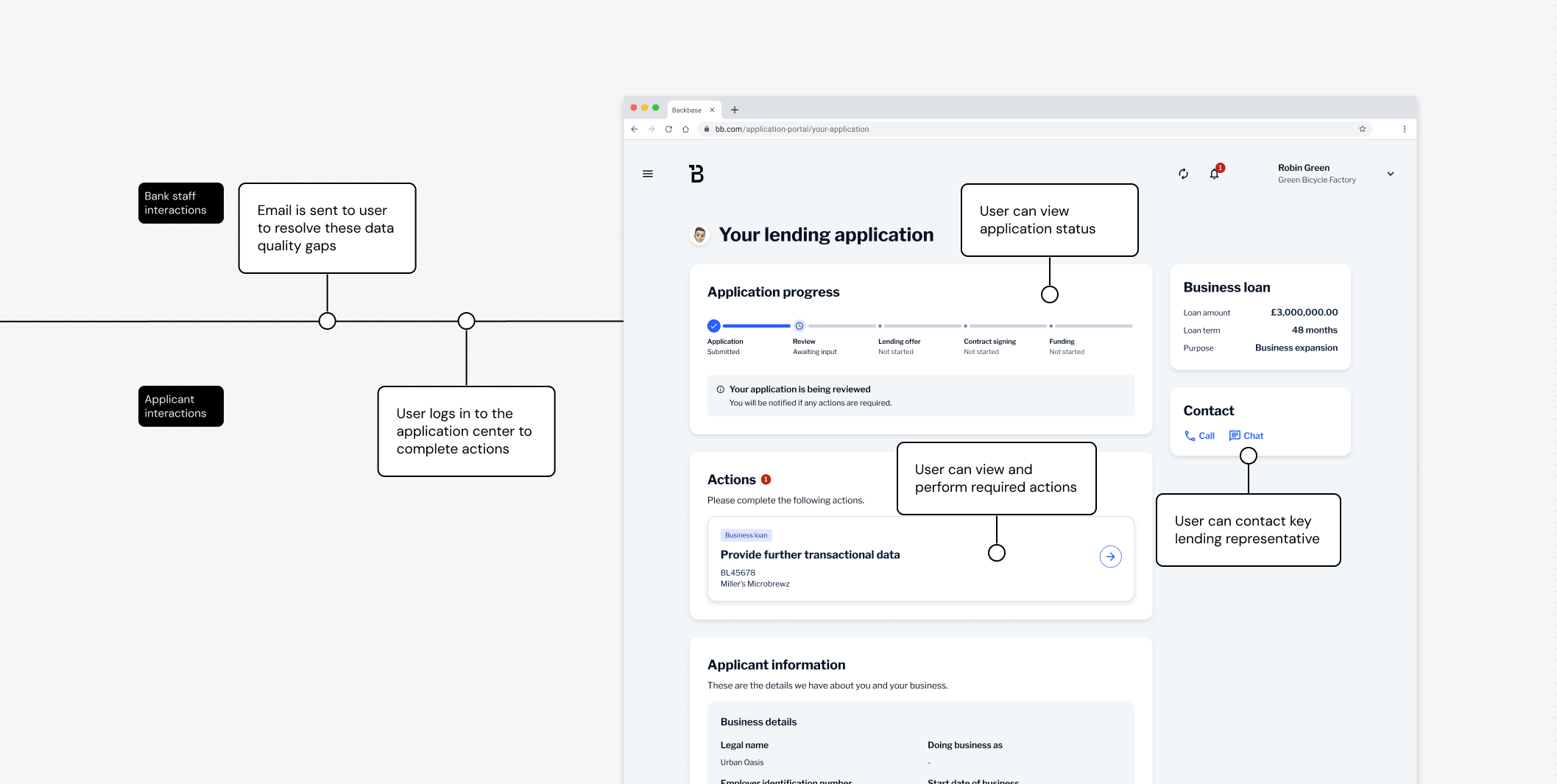Start a Chat with the representative

tap(1246, 436)
